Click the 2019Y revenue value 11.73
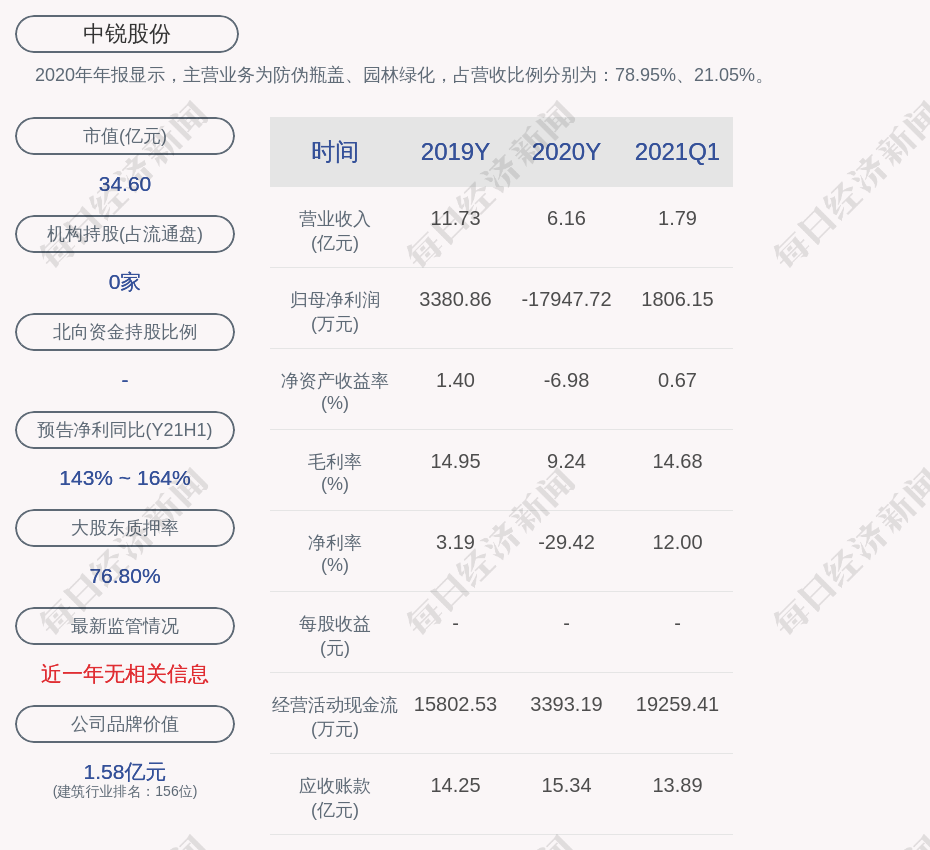The height and width of the screenshot is (850, 930). point(456,218)
